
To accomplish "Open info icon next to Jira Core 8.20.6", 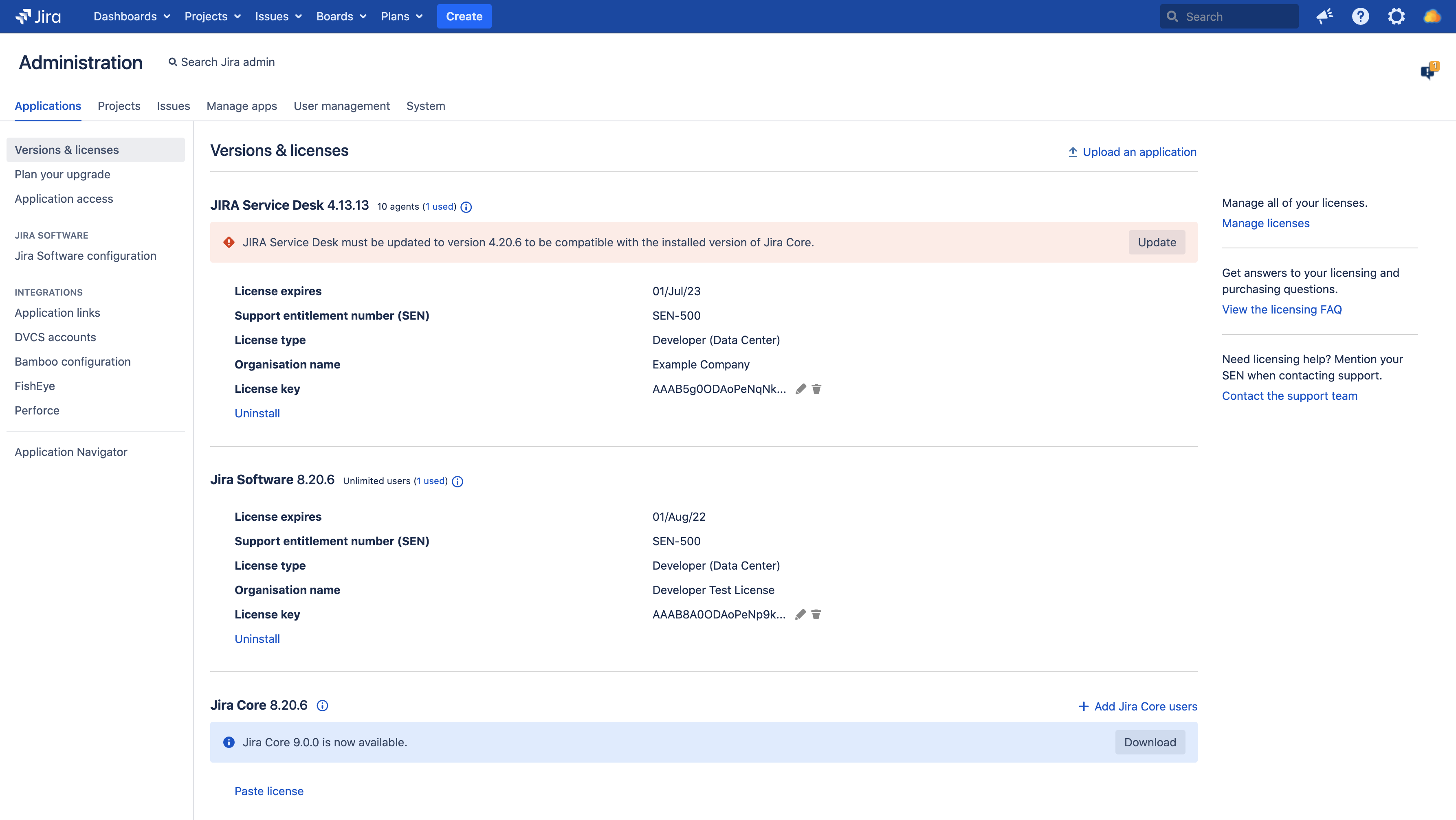I will tap(322, 705).
